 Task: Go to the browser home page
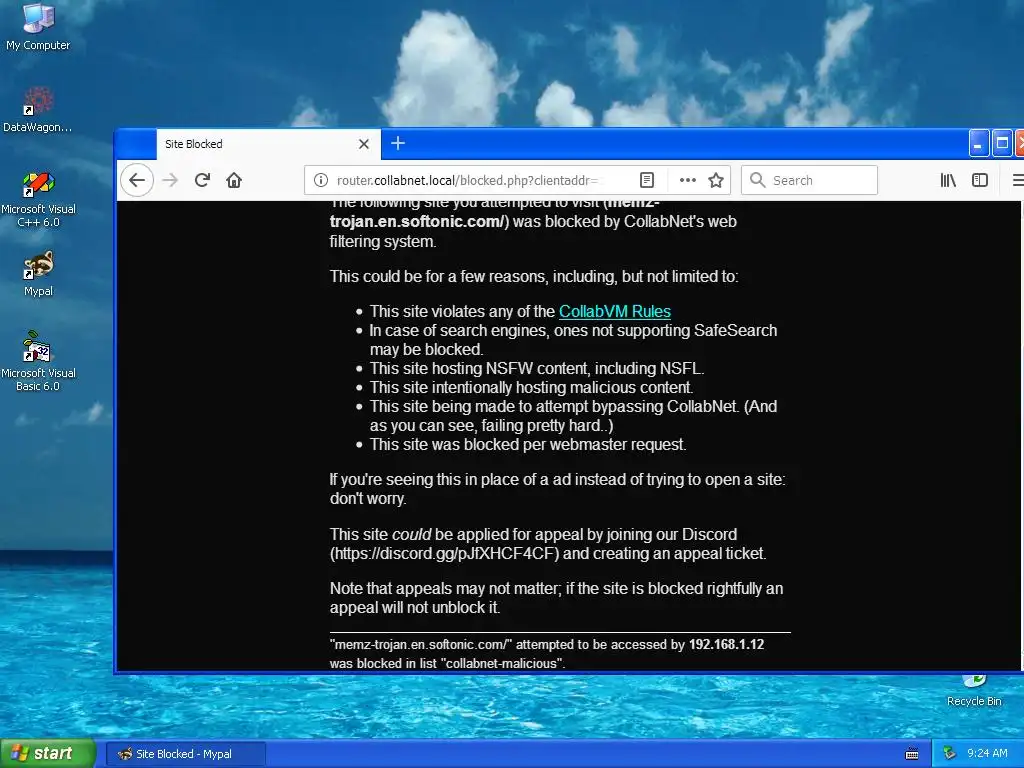point(234,180)
